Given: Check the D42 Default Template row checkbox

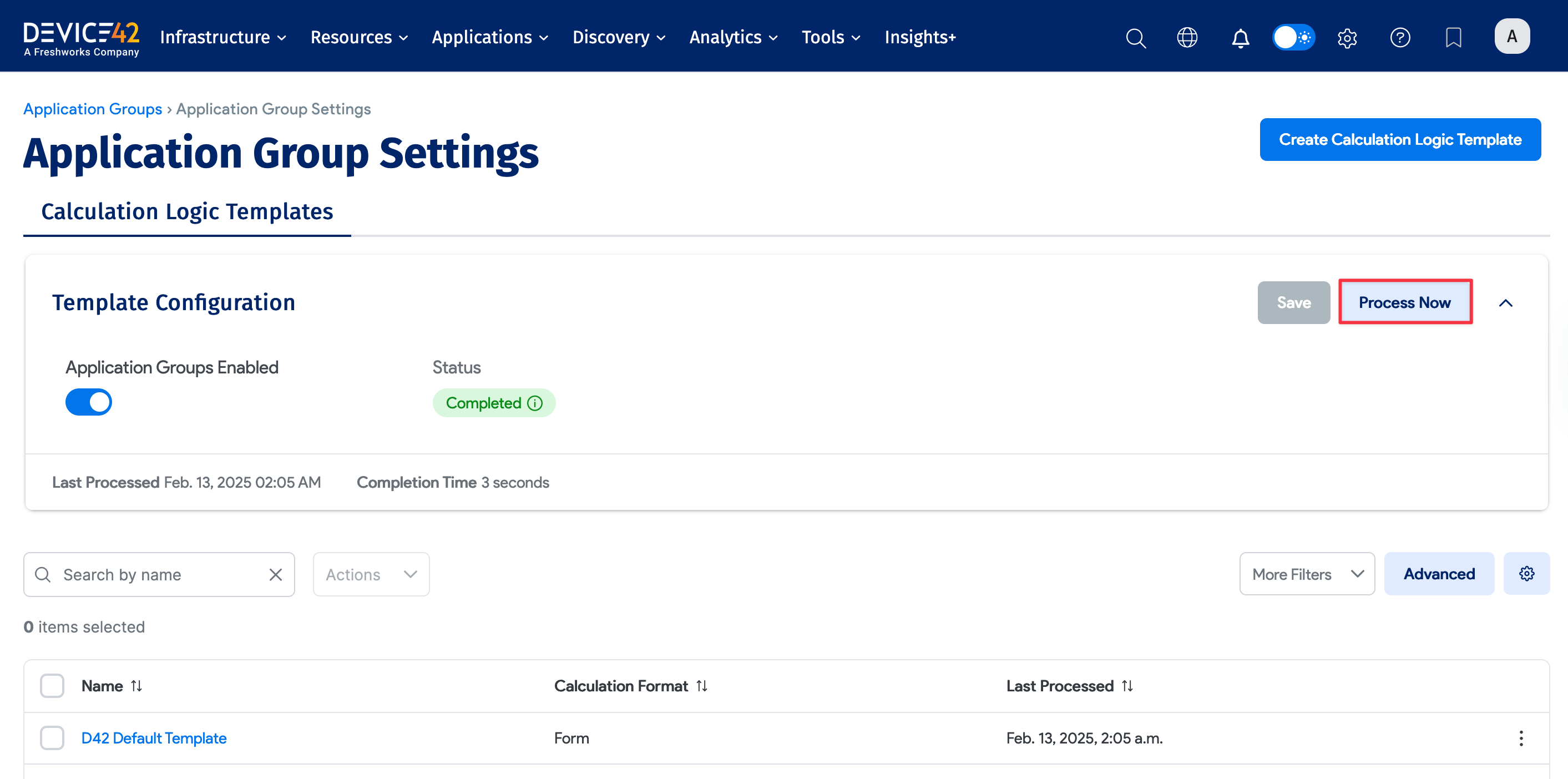Looking at the screenshot, I should [x=52, y=737].
